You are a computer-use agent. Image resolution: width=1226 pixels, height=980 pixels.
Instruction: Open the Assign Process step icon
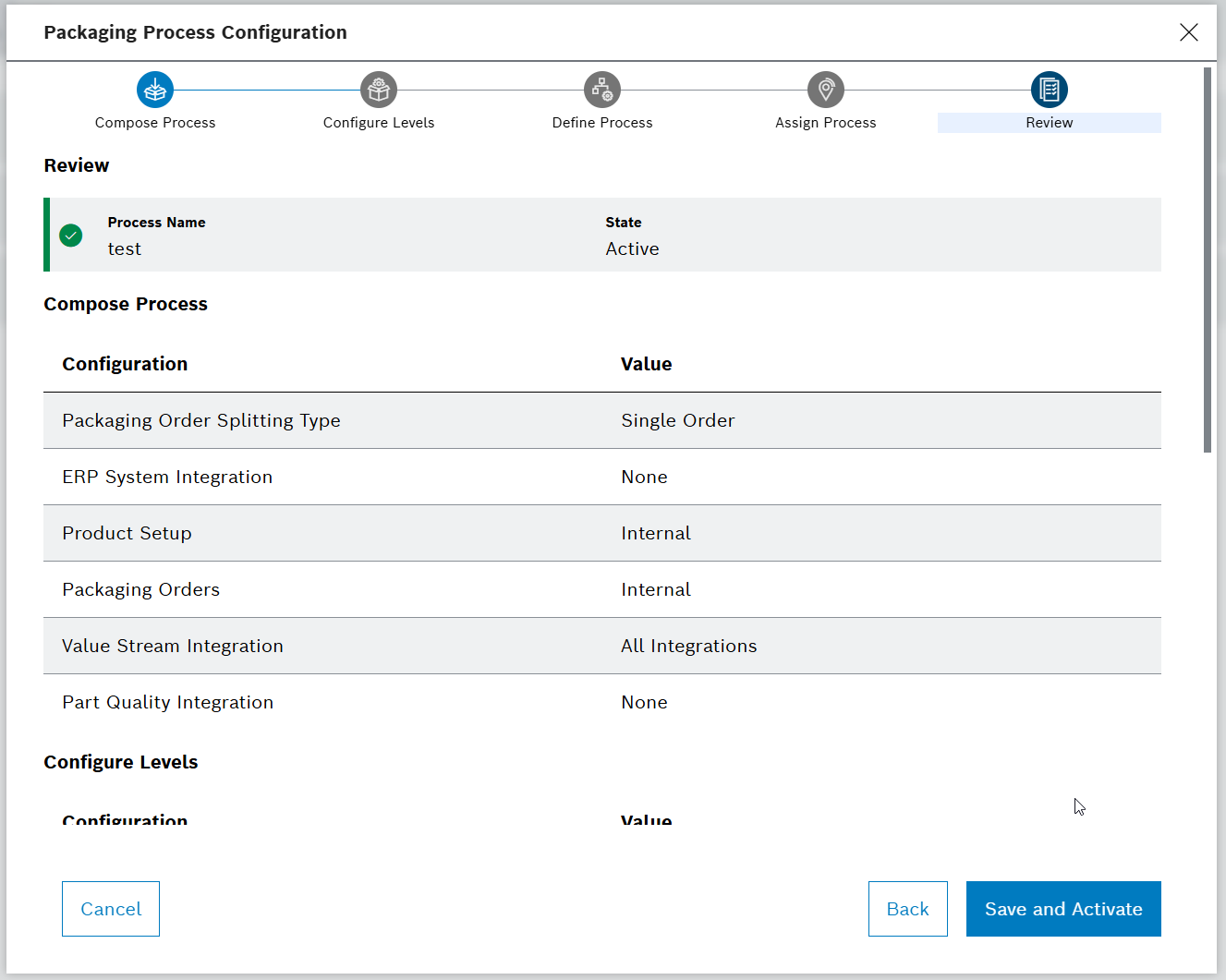[826, 90]
